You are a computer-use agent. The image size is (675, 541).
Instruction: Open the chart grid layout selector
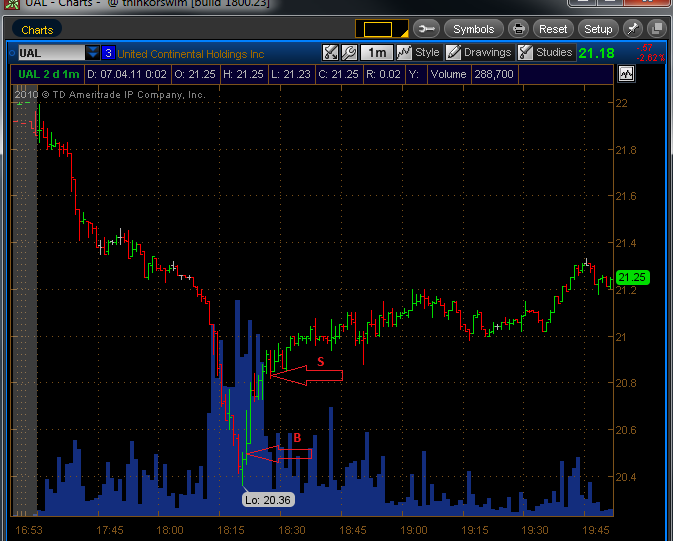(381, 29)
